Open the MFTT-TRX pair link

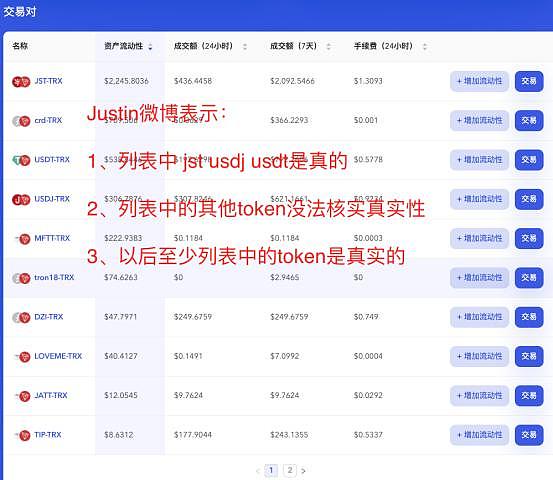52,238
